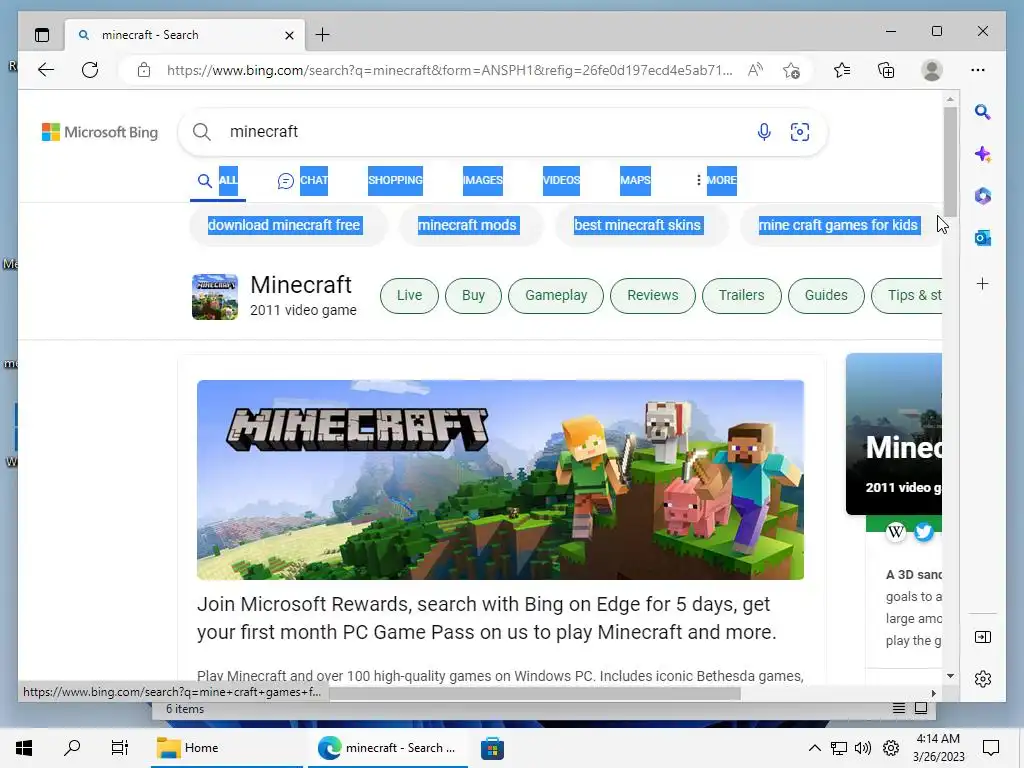Screen dimensions: 1024x768
Task: Click the taskbar search icon
Action: pyautogui.click(x=72, y=748)
